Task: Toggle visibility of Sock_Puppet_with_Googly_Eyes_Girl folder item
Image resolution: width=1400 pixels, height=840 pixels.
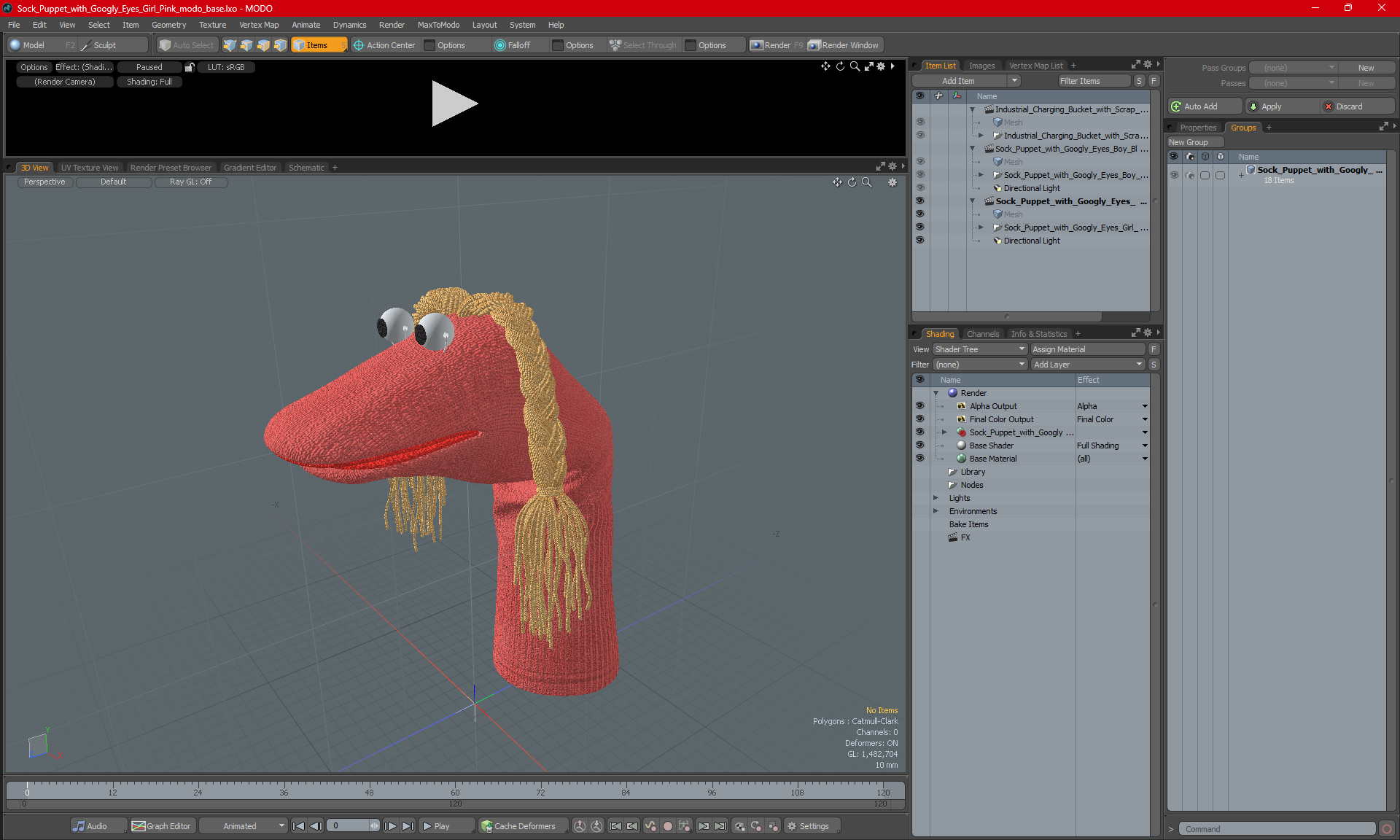Action: tap(919, 227)
